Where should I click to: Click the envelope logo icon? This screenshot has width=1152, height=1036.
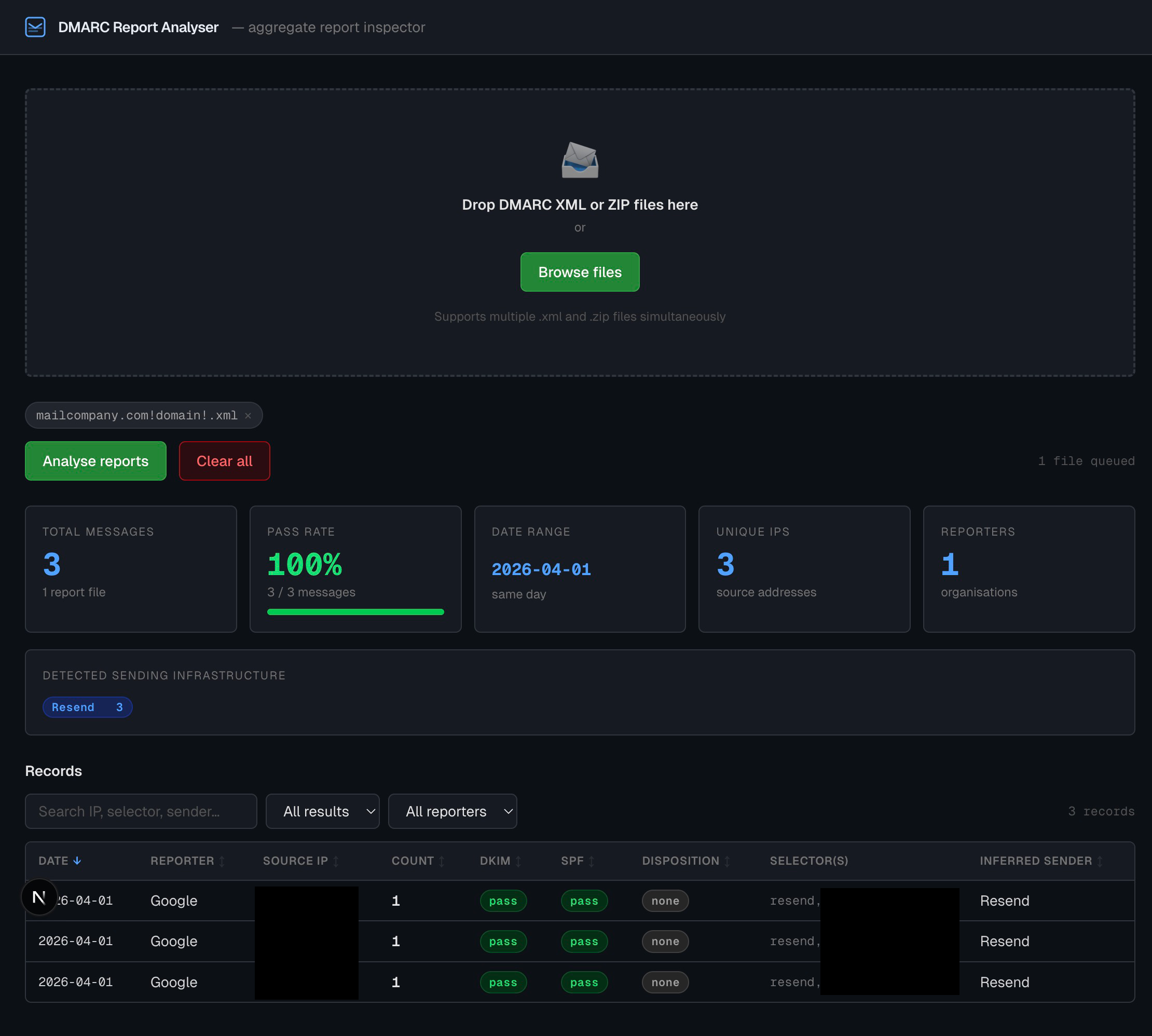click(35, 27)
